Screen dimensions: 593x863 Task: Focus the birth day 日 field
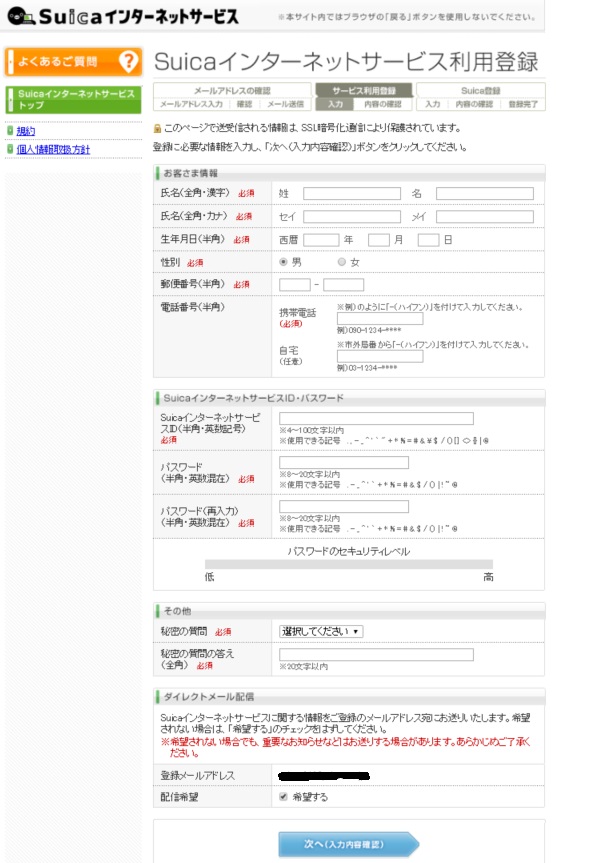428,240
